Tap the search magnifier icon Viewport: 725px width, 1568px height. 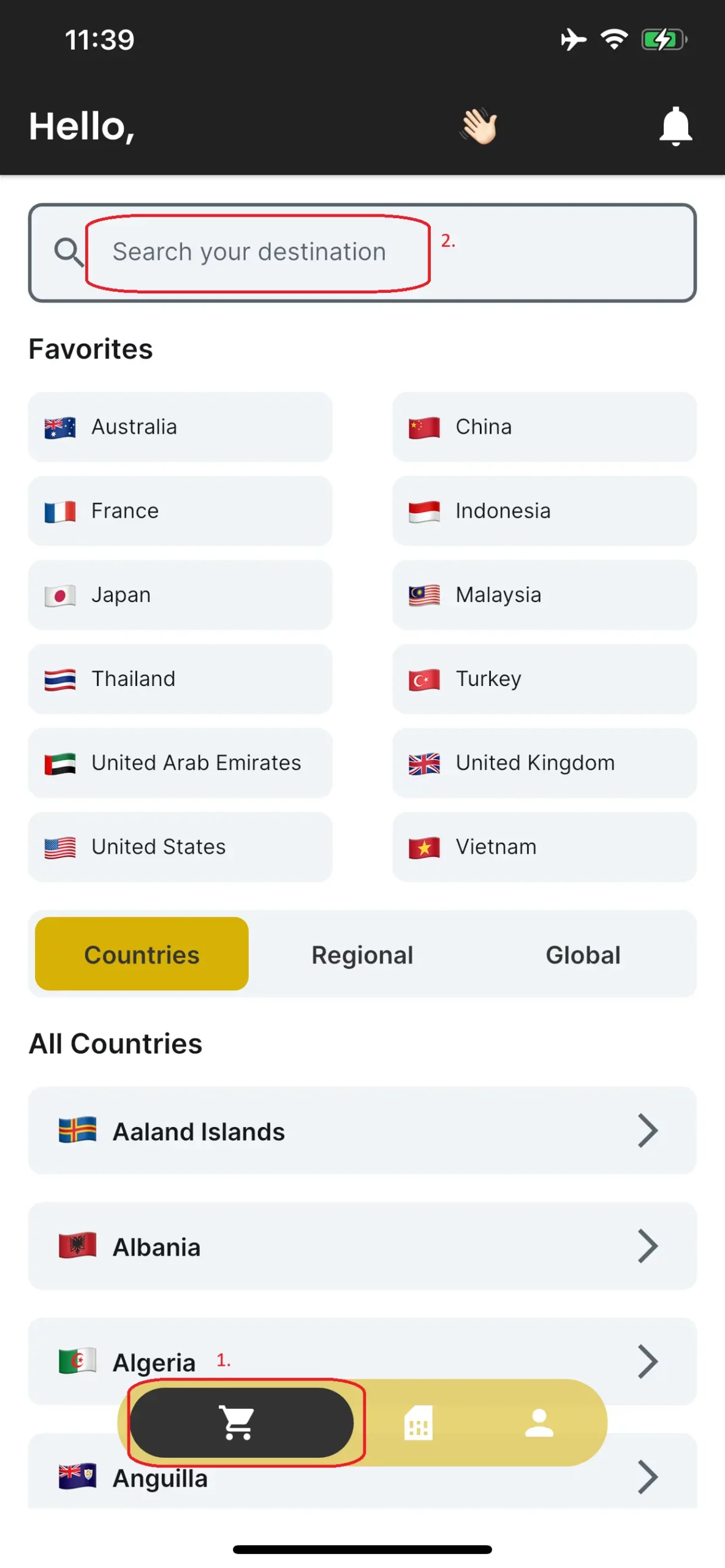click(x=68, y=252)
